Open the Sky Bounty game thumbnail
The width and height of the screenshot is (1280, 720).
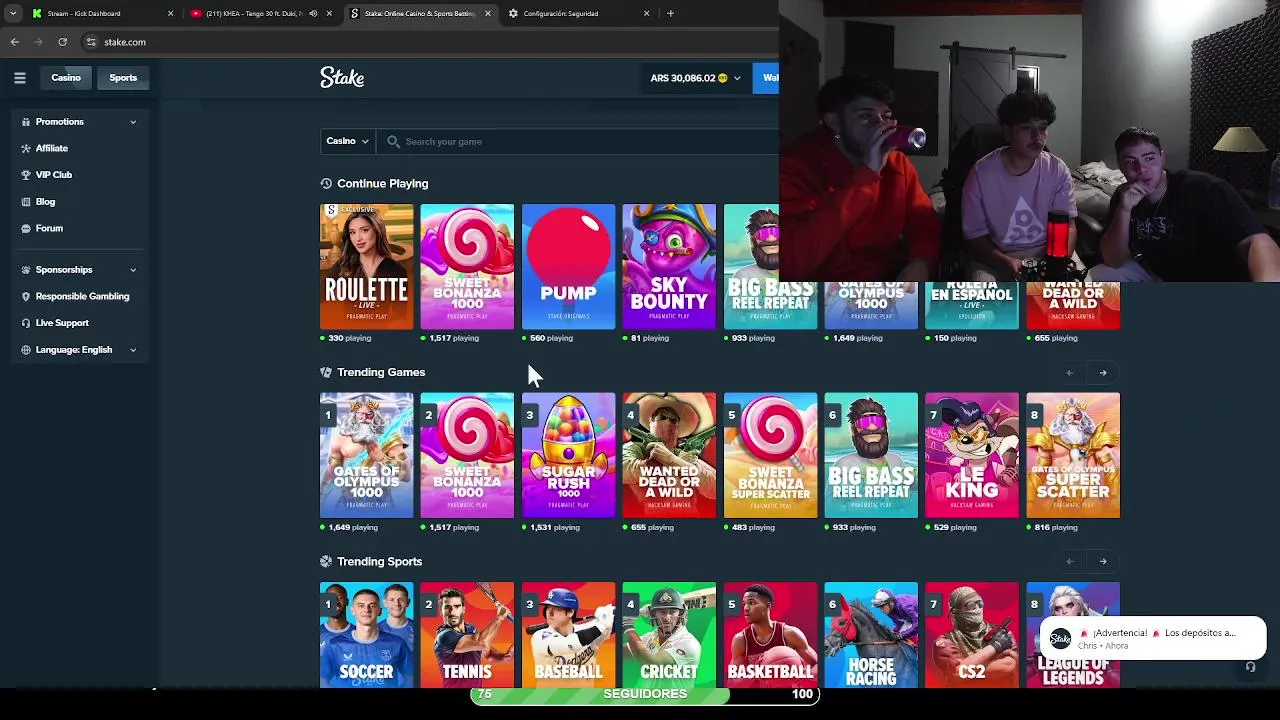pyautogui.click(x=669, y=267)
